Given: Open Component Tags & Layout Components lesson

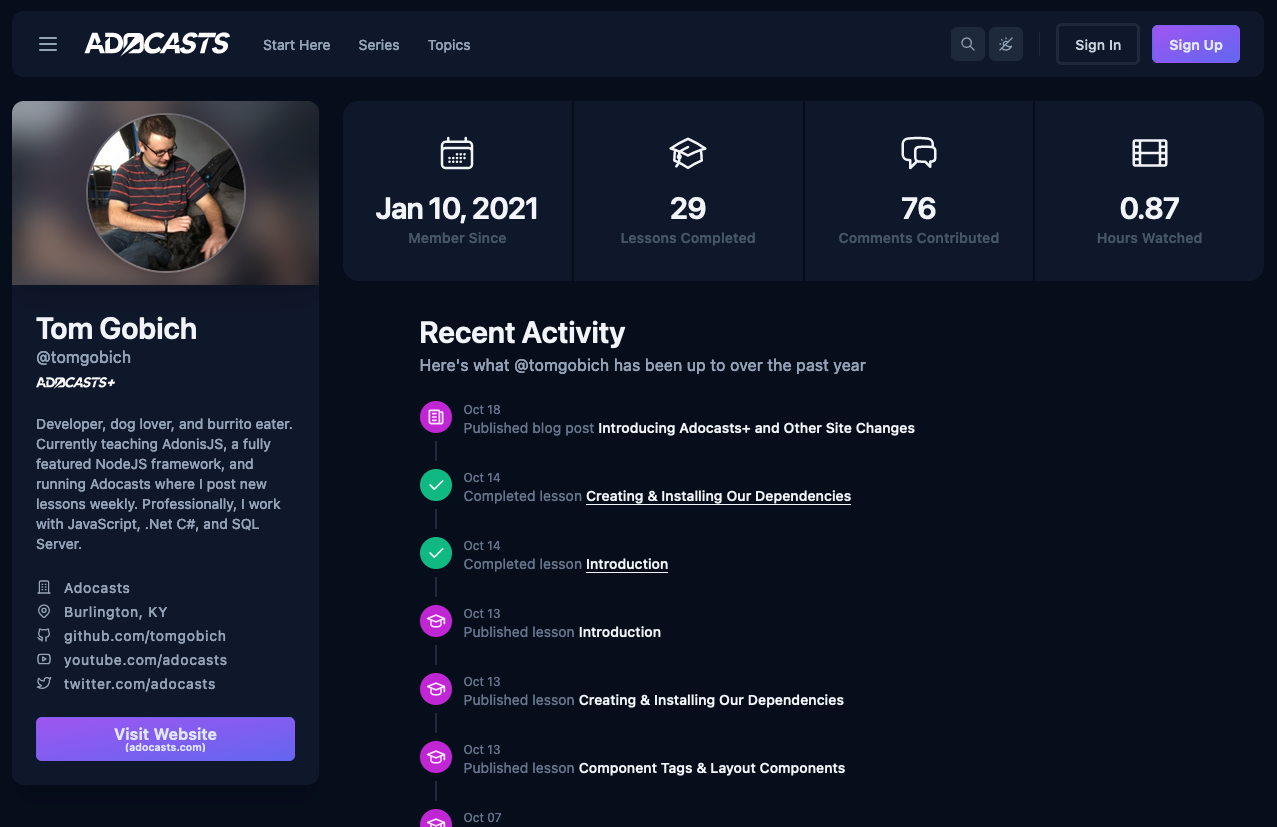Looking at the screenshot, I should (x=712, y=768).
